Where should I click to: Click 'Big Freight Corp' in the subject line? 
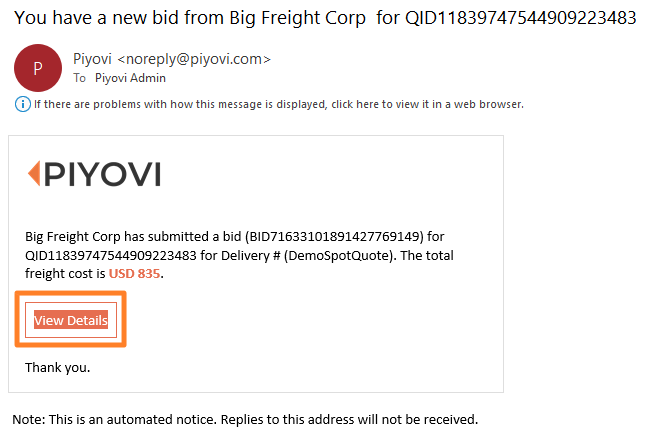pyautogui.click(x=297, y=18)
